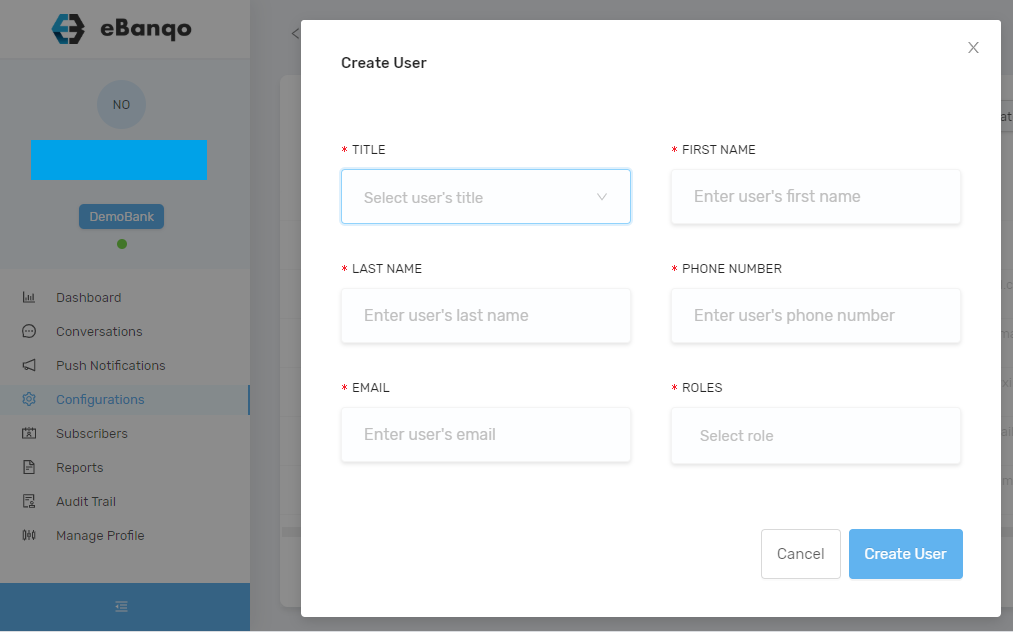This screenshot has width=1013, height=636.
Task: Click the PHONE NUMBER field label
Action: point(731,269)
